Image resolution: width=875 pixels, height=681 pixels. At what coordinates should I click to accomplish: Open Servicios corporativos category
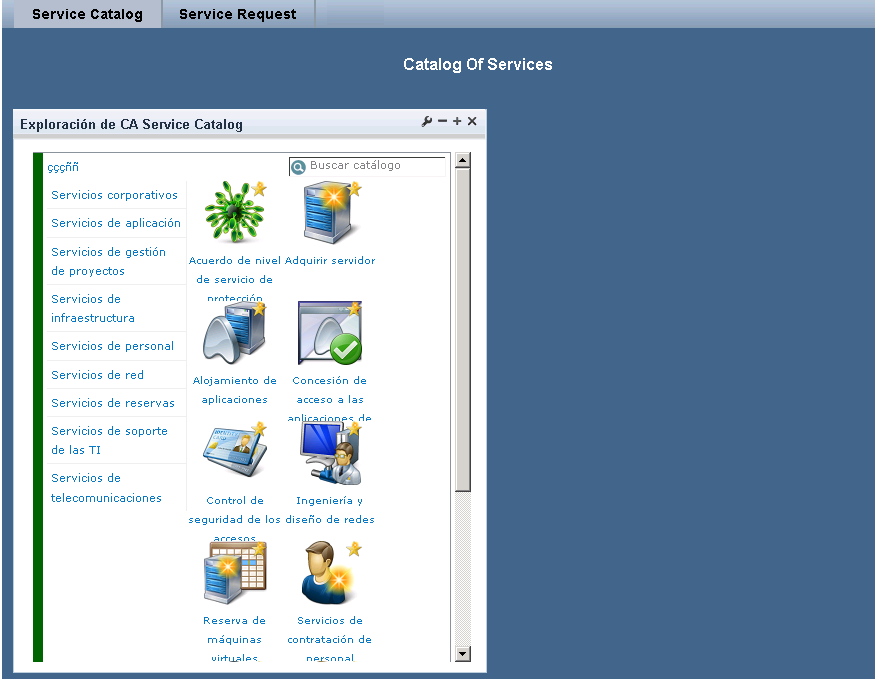click(x=114, y=195)
